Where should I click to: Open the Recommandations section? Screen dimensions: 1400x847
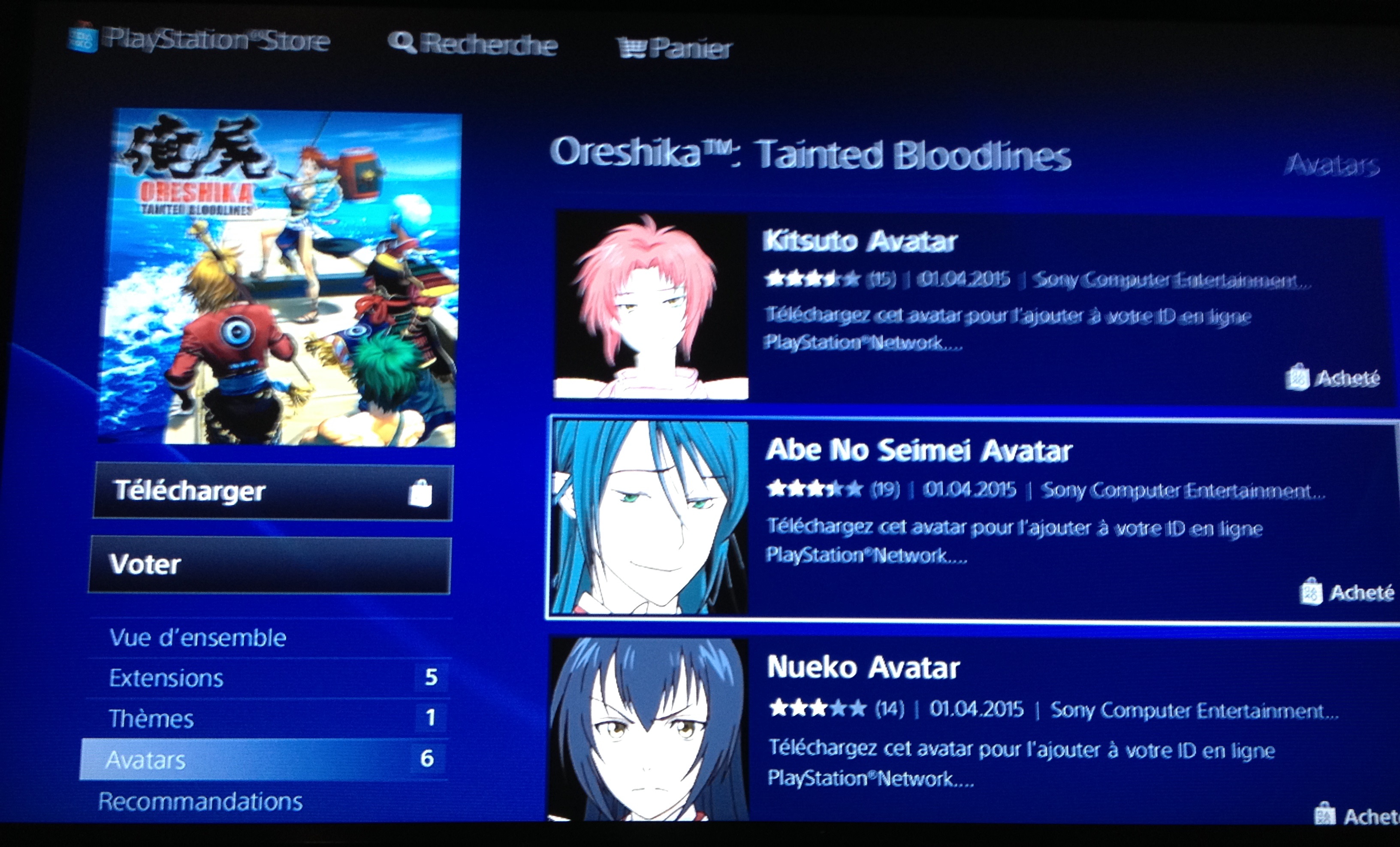[x=200, y=801]
